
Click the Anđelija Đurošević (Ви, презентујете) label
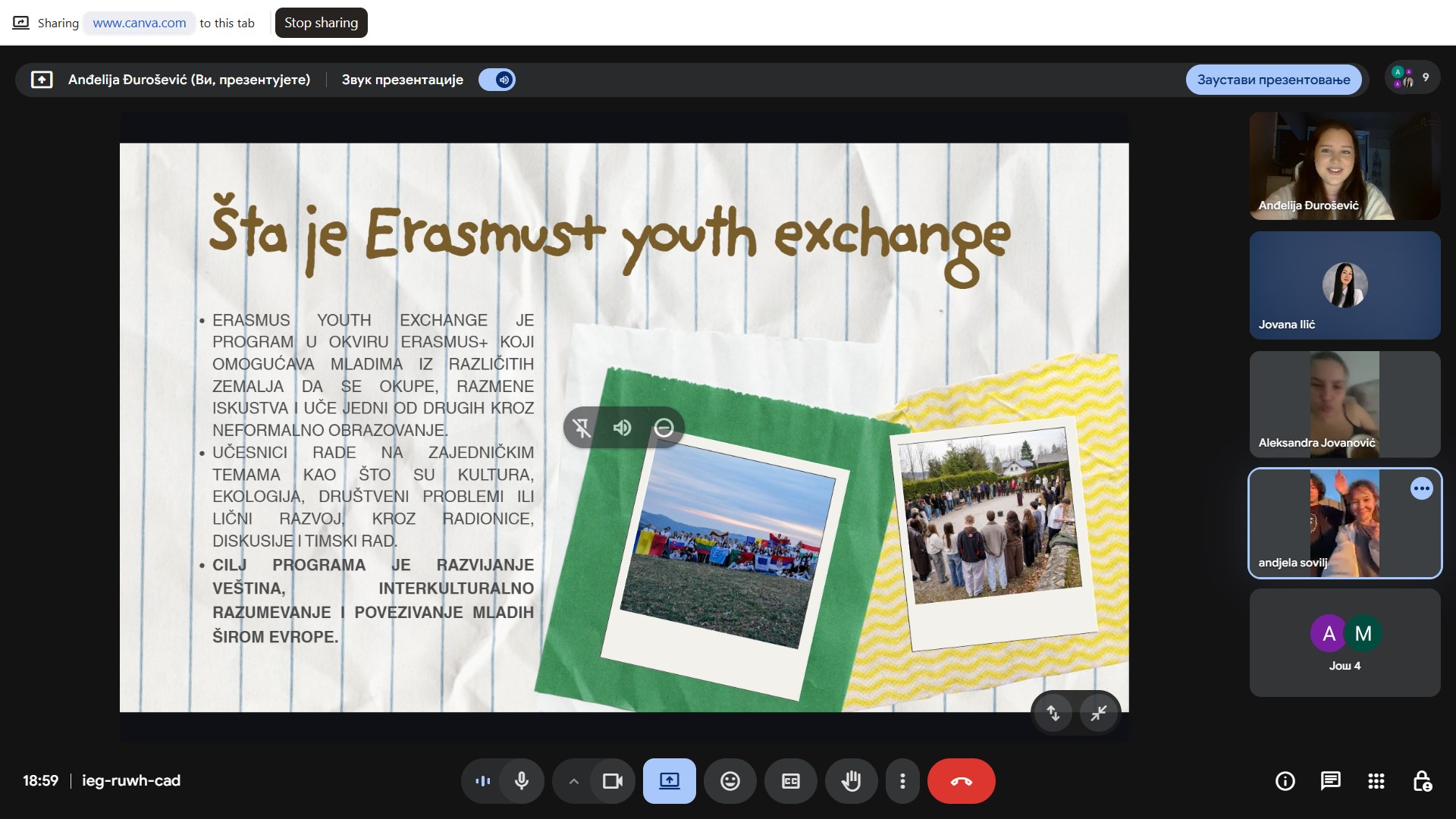(x=189, y=80)
